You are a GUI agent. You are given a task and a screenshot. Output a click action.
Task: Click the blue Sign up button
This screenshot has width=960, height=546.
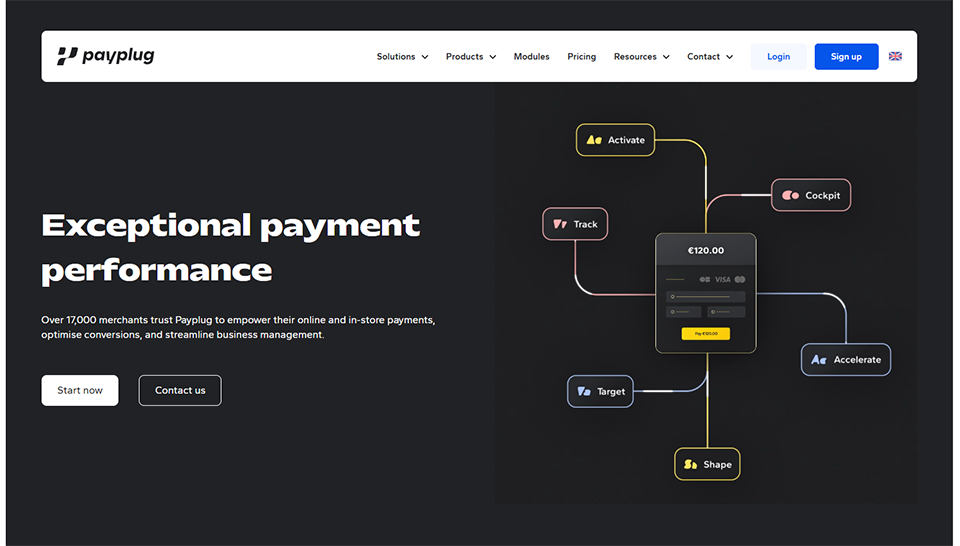pyautogui.click(x=846, y=56)
